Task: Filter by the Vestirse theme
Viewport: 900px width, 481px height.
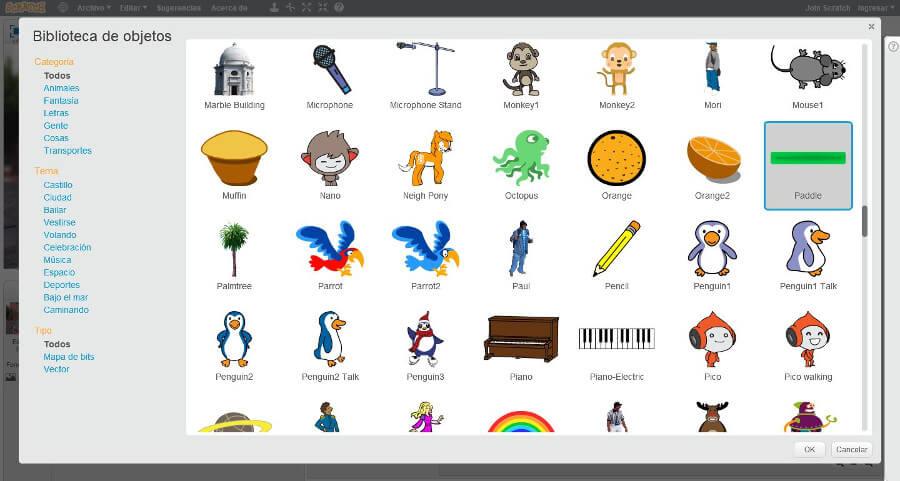Action: [x=60, y=223]
